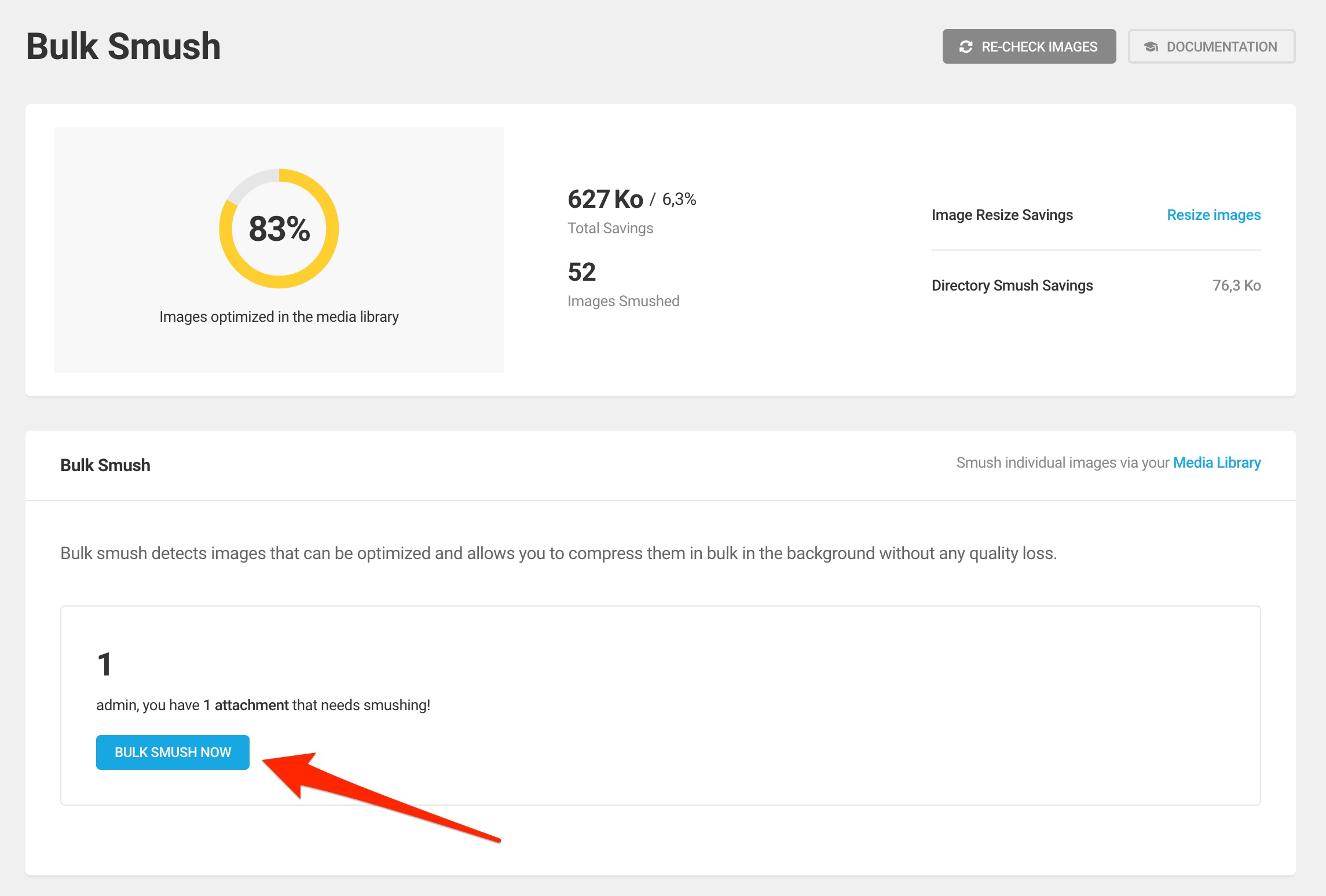Screen dimensions: 1326x896
Task: Follow the Resize images link
Action: 1214,215
